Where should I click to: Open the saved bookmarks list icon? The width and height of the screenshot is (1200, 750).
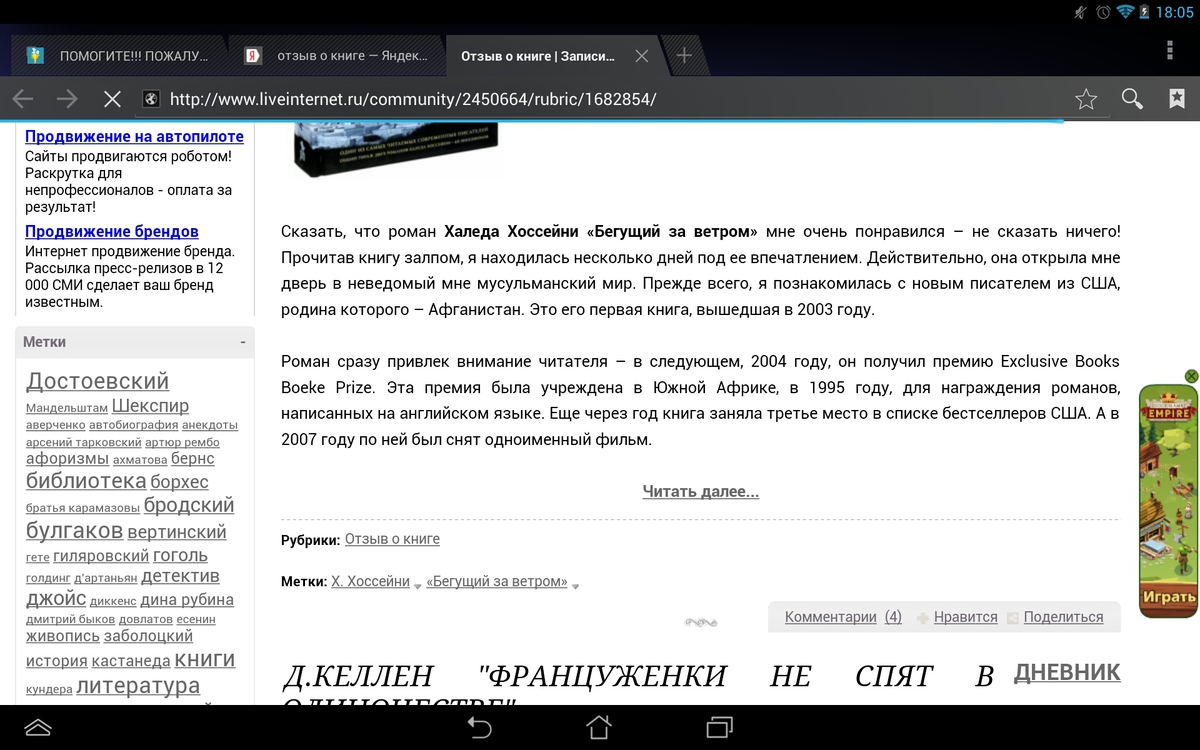tap(1177, 98)
